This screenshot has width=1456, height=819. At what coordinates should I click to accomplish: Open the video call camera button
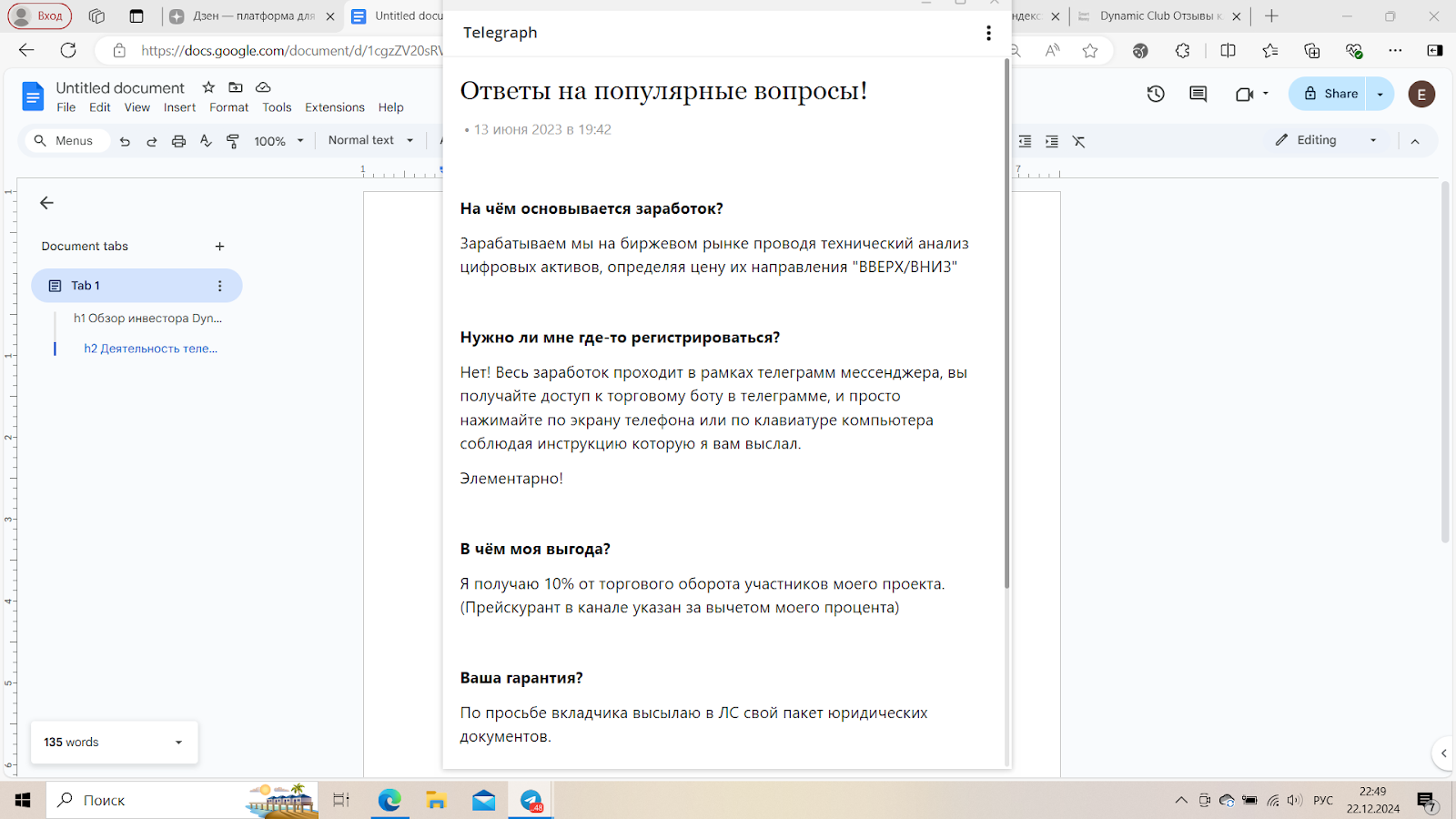coord(1244,94)
